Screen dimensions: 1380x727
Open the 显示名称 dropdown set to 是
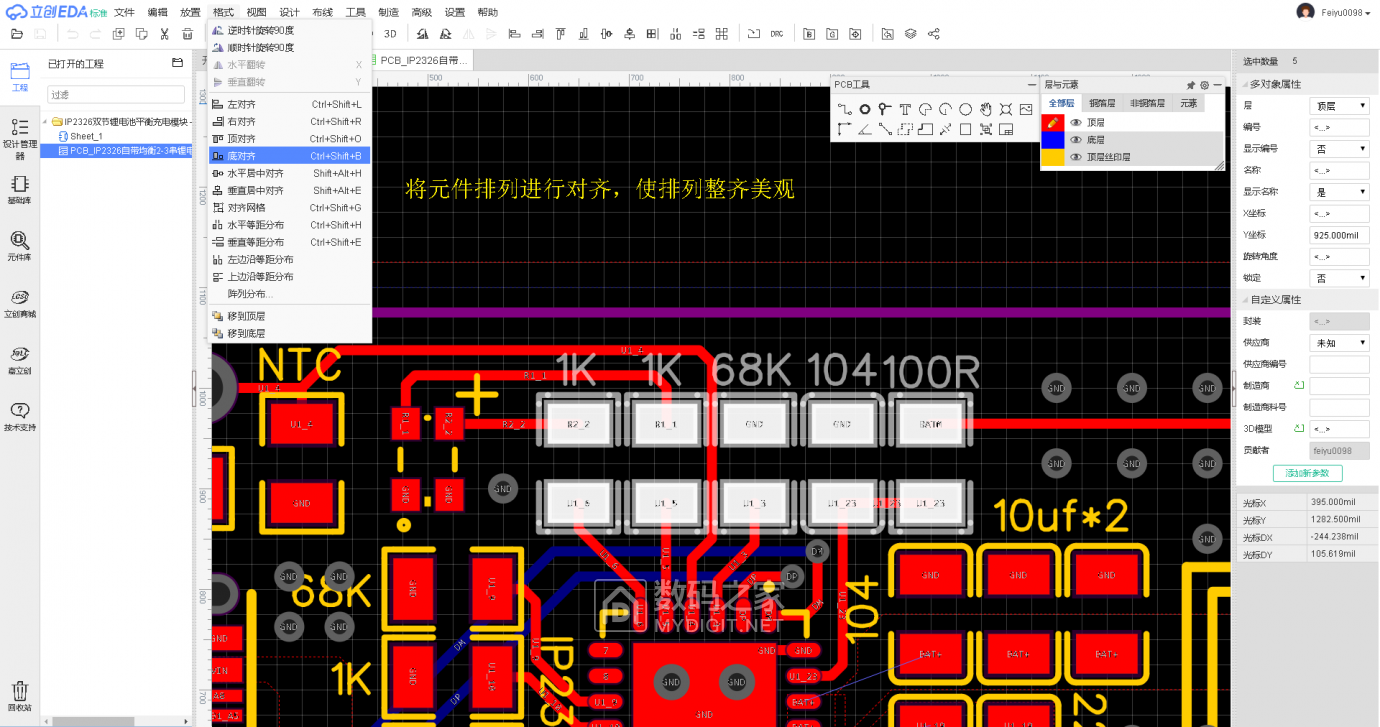point(1339,191)
